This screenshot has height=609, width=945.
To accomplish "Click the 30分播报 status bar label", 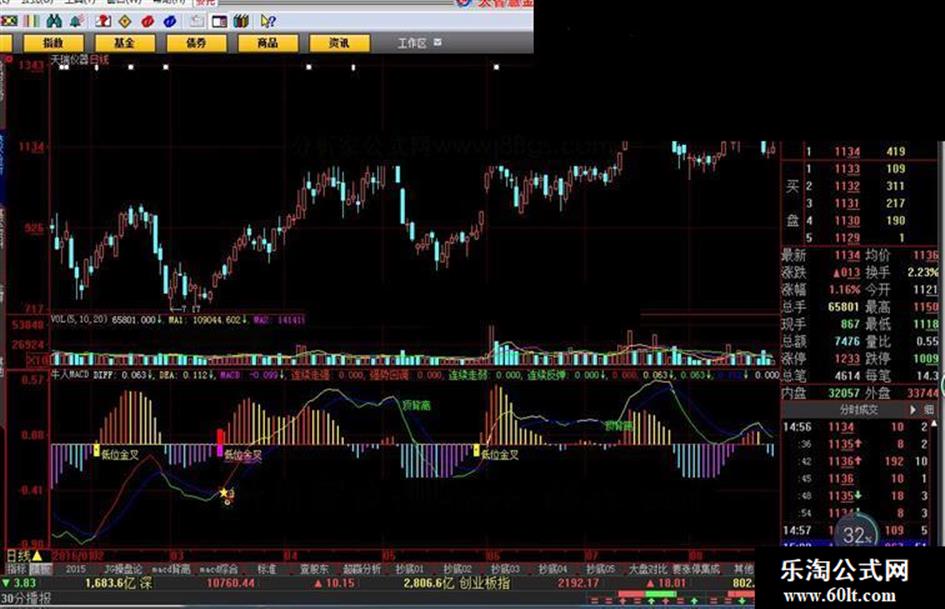I will pos(25,598).
